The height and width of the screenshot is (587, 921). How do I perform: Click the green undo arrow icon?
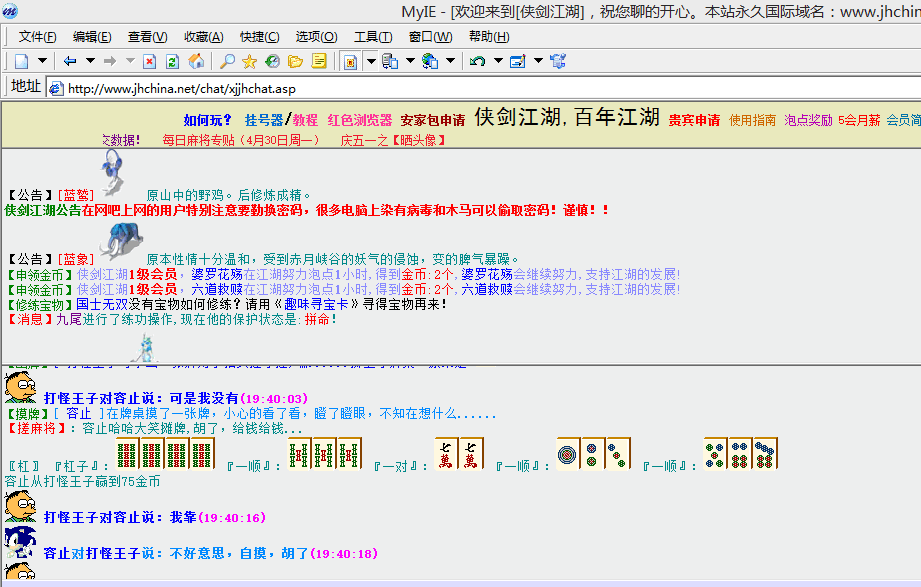click(x=478, y=61)
